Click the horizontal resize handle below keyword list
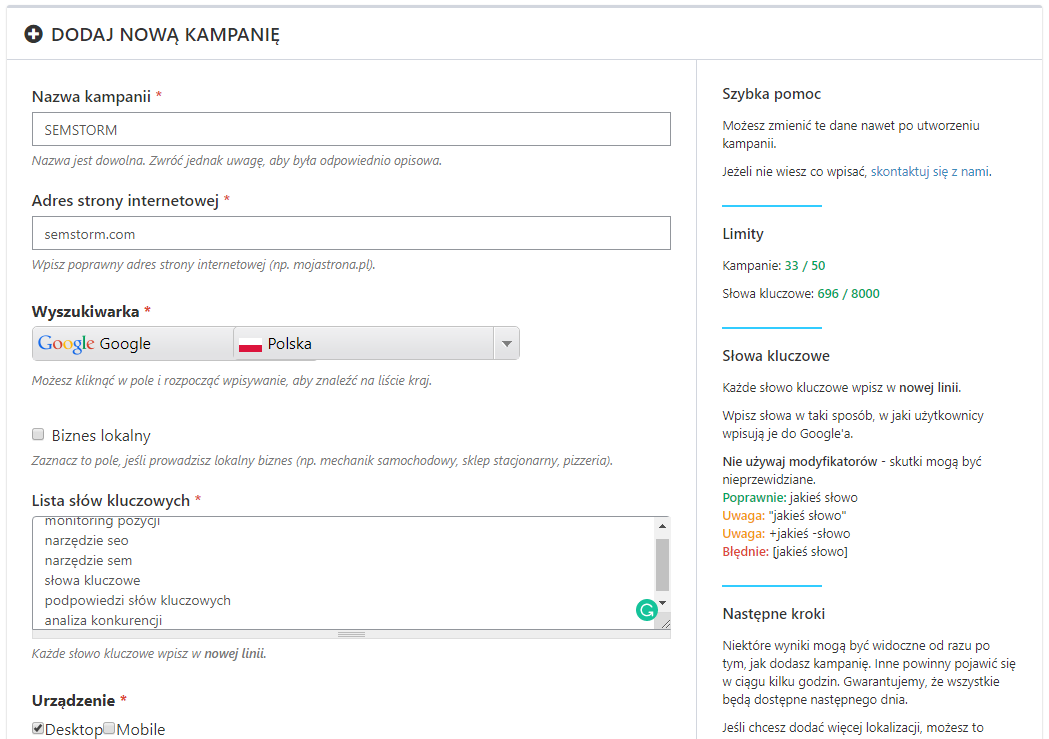 351,634
